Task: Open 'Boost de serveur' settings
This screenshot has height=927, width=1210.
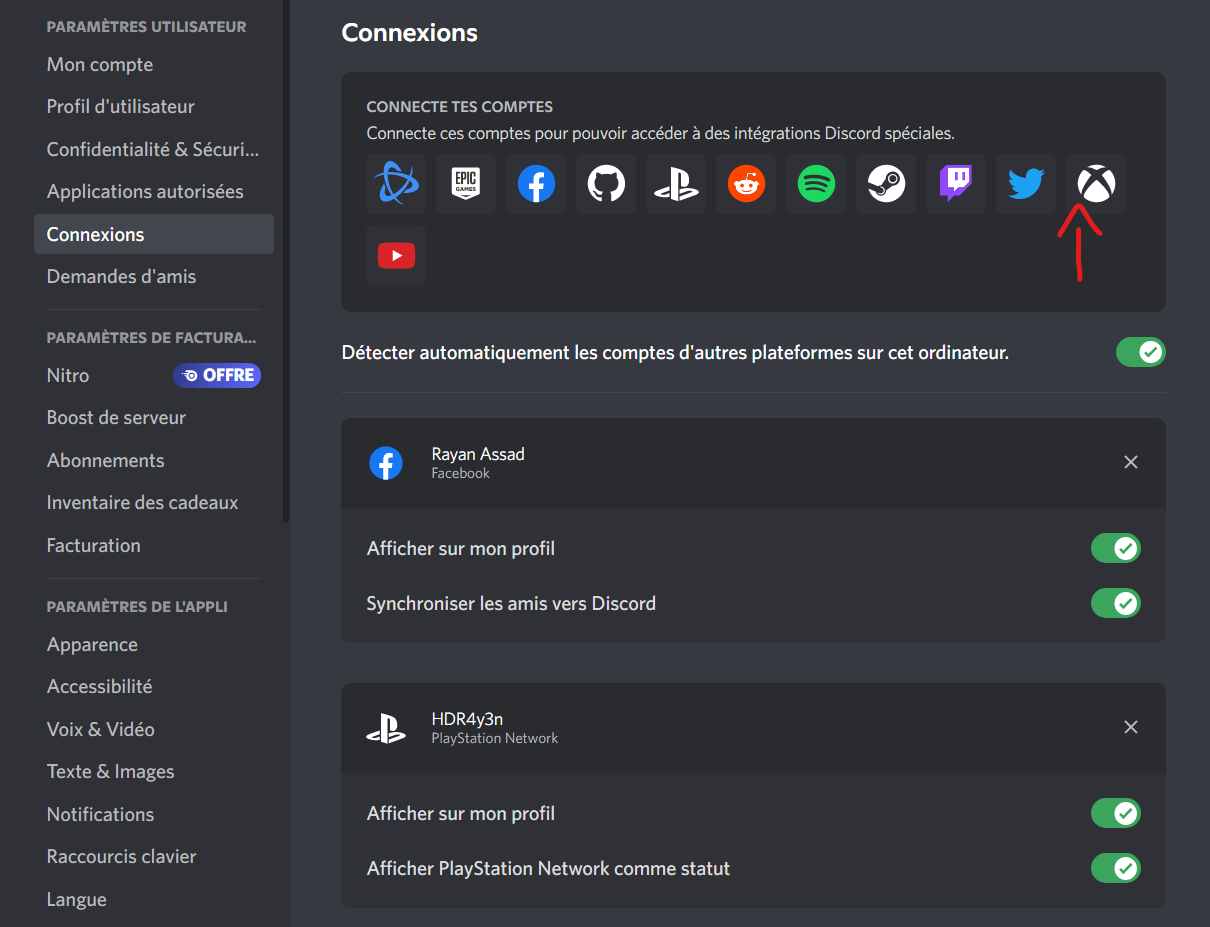Action: (154, 418)
